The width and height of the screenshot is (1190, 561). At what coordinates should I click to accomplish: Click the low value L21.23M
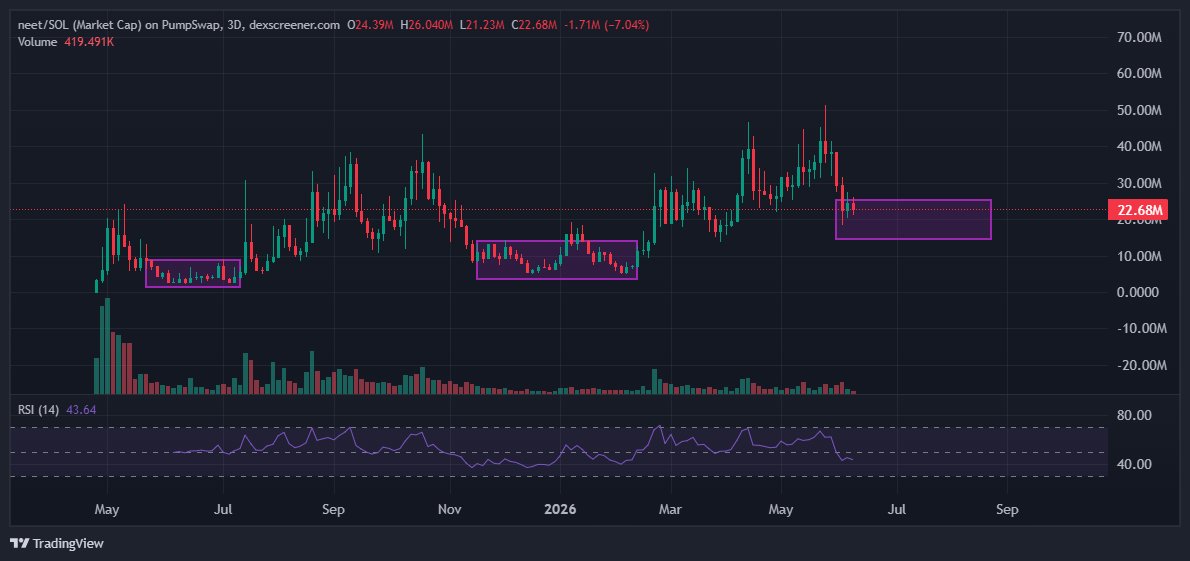coord(483,25)
